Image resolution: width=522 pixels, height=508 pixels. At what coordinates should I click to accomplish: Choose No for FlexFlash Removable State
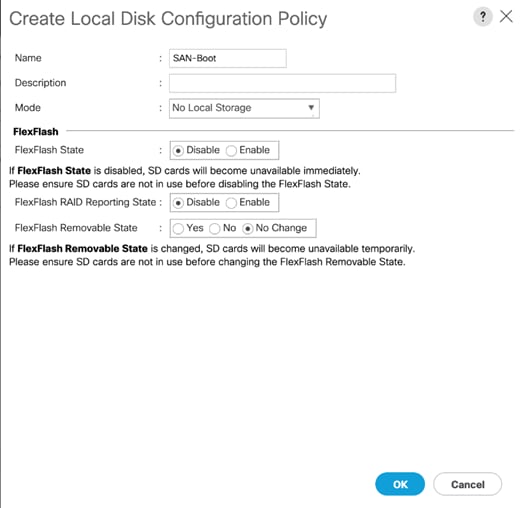tap(214, 229)
